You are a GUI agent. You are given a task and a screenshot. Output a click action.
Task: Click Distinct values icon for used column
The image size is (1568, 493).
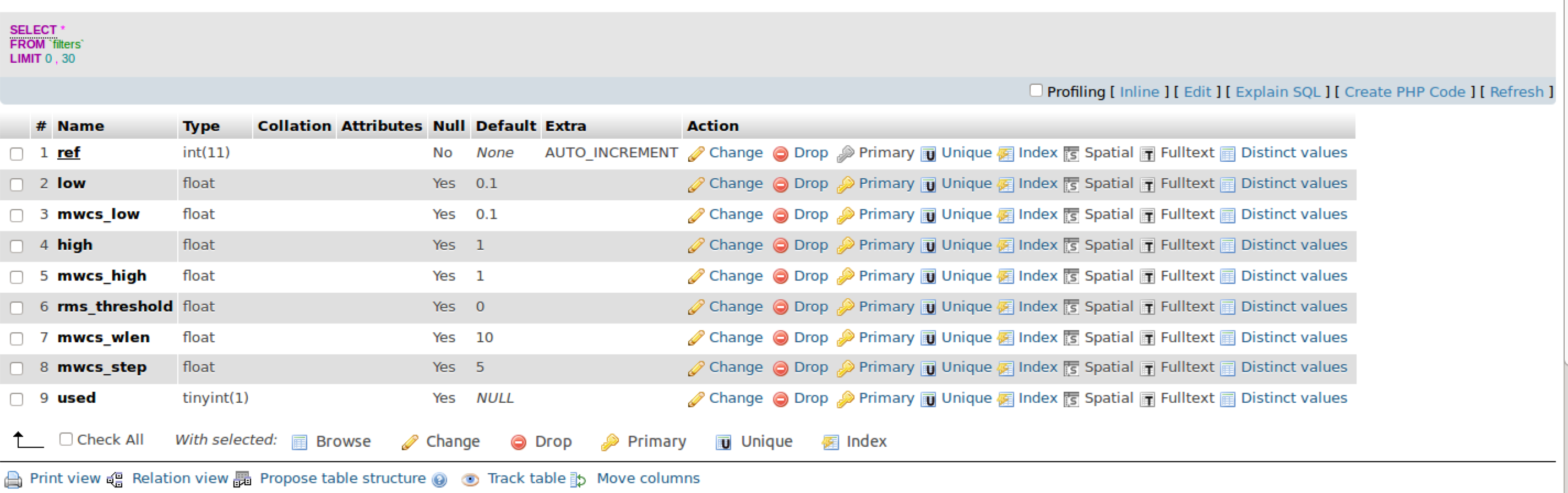pos(1228,399)
